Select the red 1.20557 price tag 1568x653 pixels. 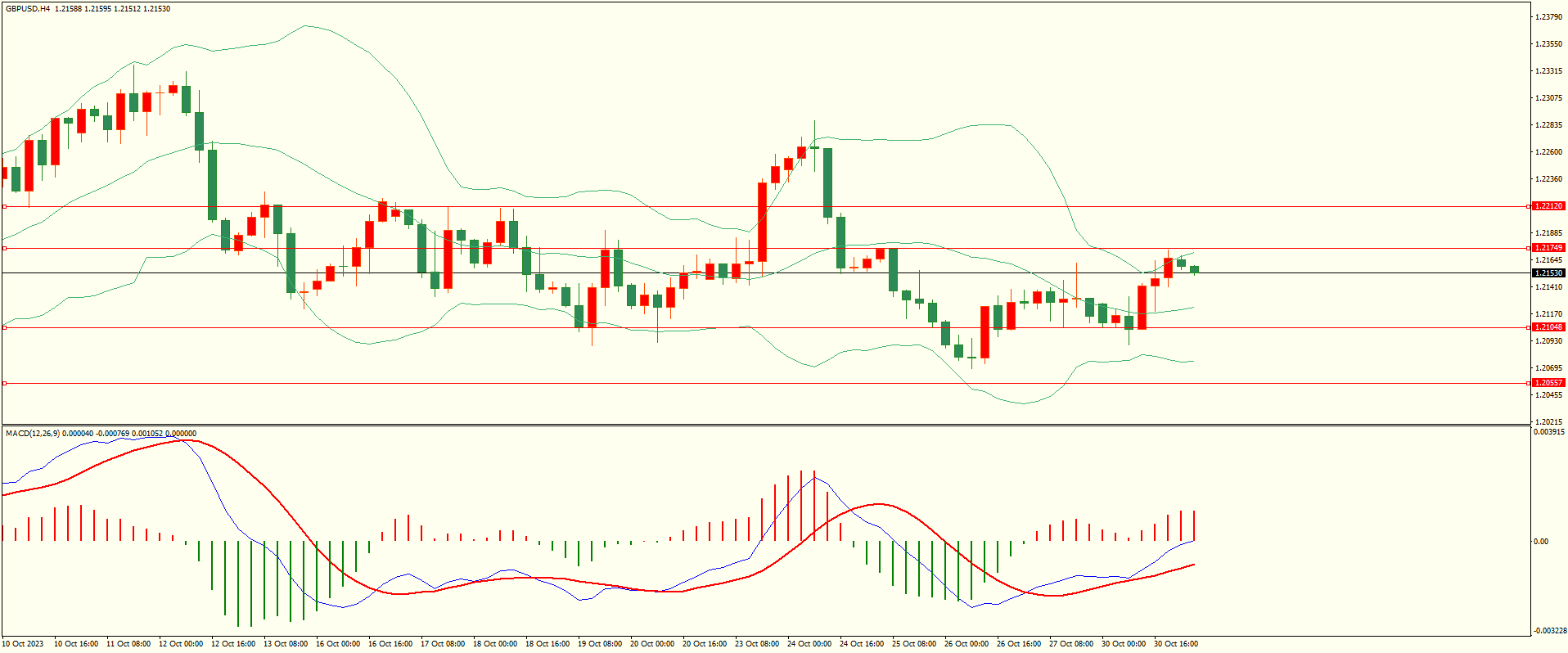[x=1548, y=383]
